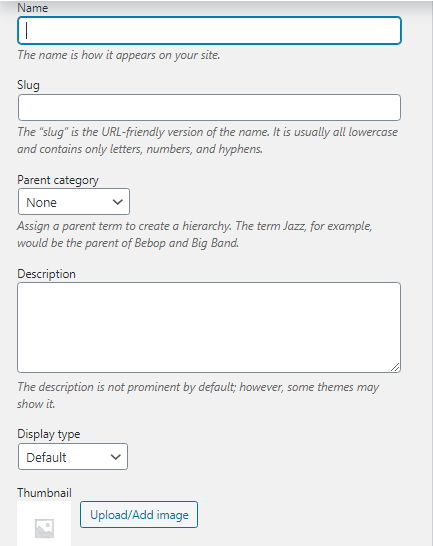
Task: Click the thumbnail placeholder image icon
Action: coord(44,528)
